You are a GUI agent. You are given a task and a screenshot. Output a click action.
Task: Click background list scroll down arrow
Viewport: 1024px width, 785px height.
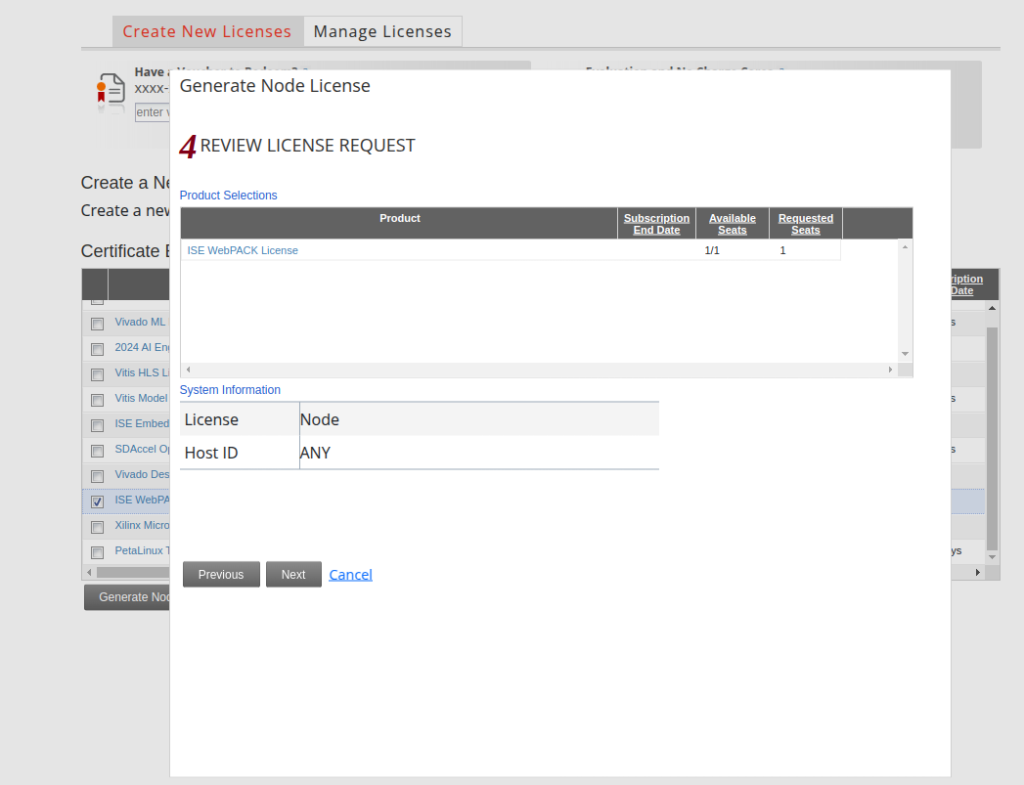[x=992, y=557]
